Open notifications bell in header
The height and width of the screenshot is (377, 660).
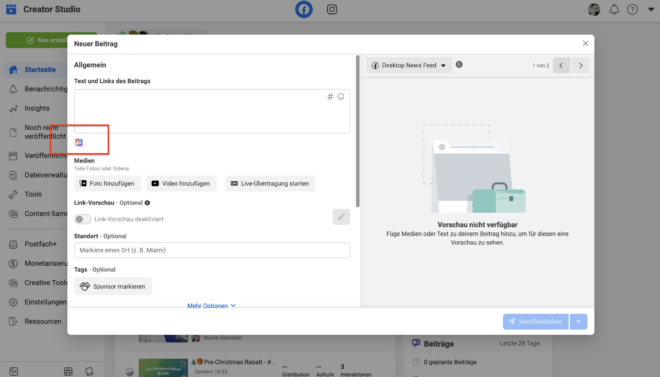click(614, 9)
